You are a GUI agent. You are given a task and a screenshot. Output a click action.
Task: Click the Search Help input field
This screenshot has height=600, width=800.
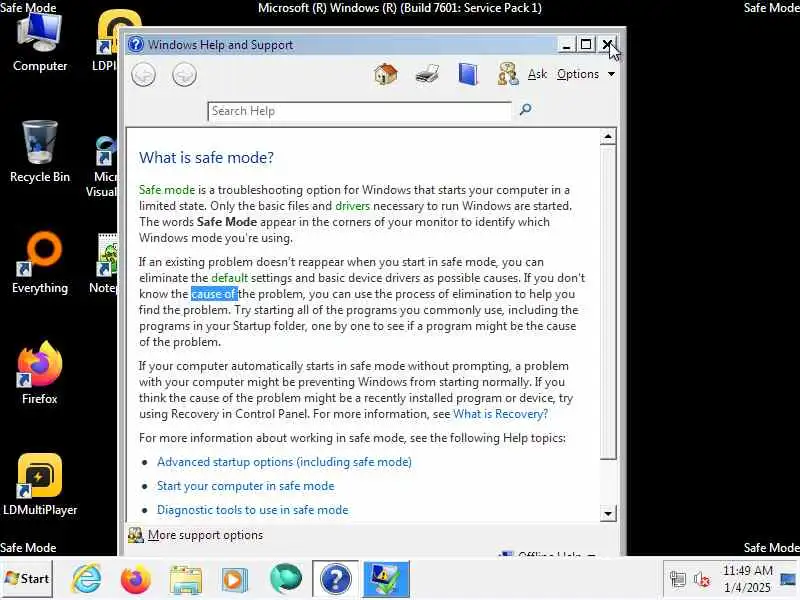point(359,111)
